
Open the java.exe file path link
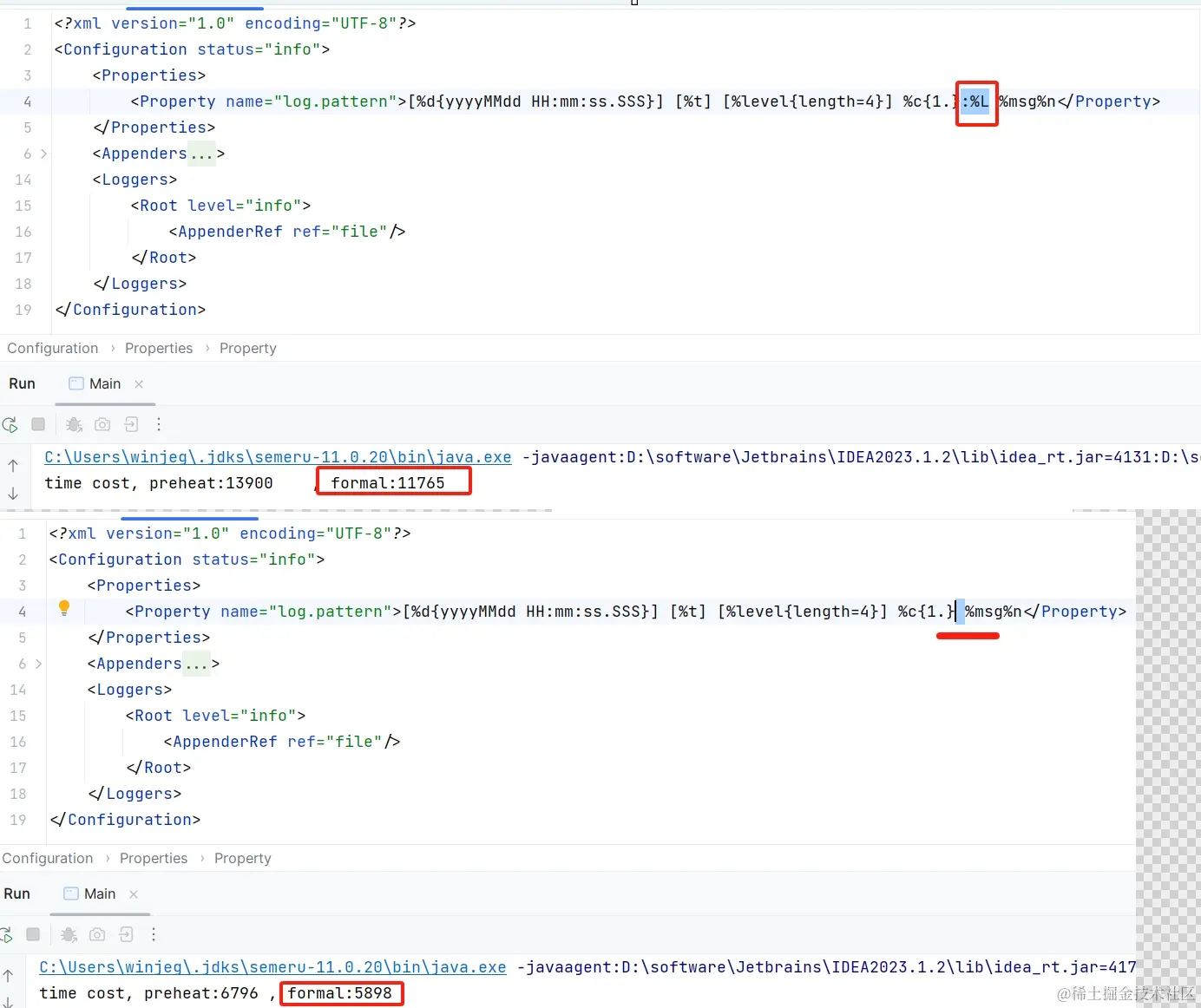tap(278, 457)
